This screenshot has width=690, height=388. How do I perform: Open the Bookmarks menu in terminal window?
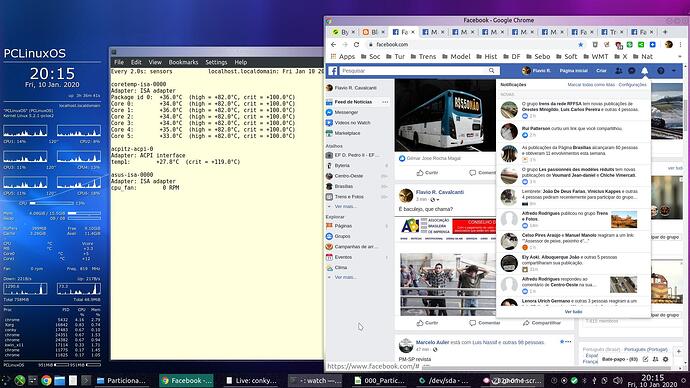tap(183, 62)
